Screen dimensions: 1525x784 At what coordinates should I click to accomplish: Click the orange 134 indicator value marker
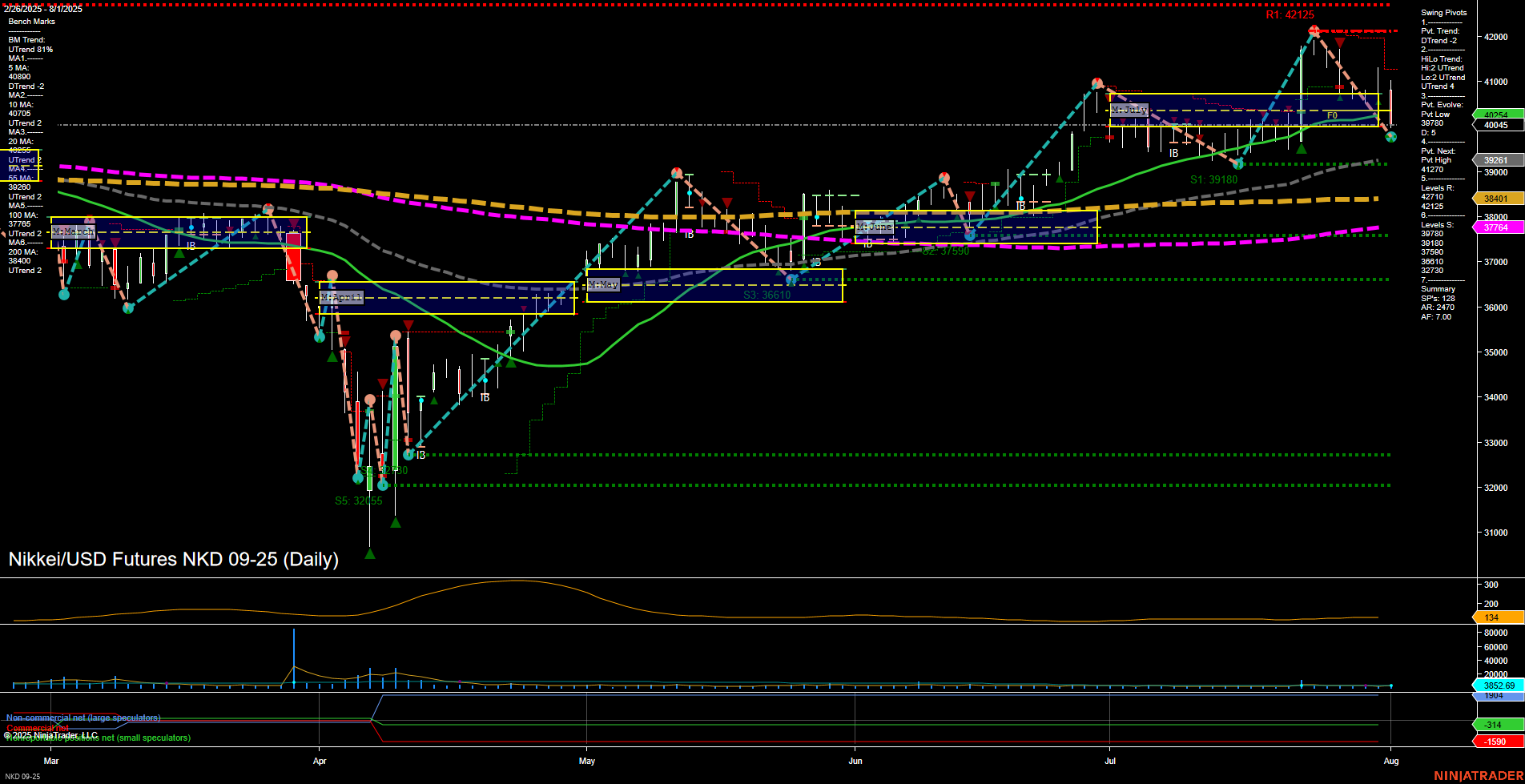click(1498, 617)
